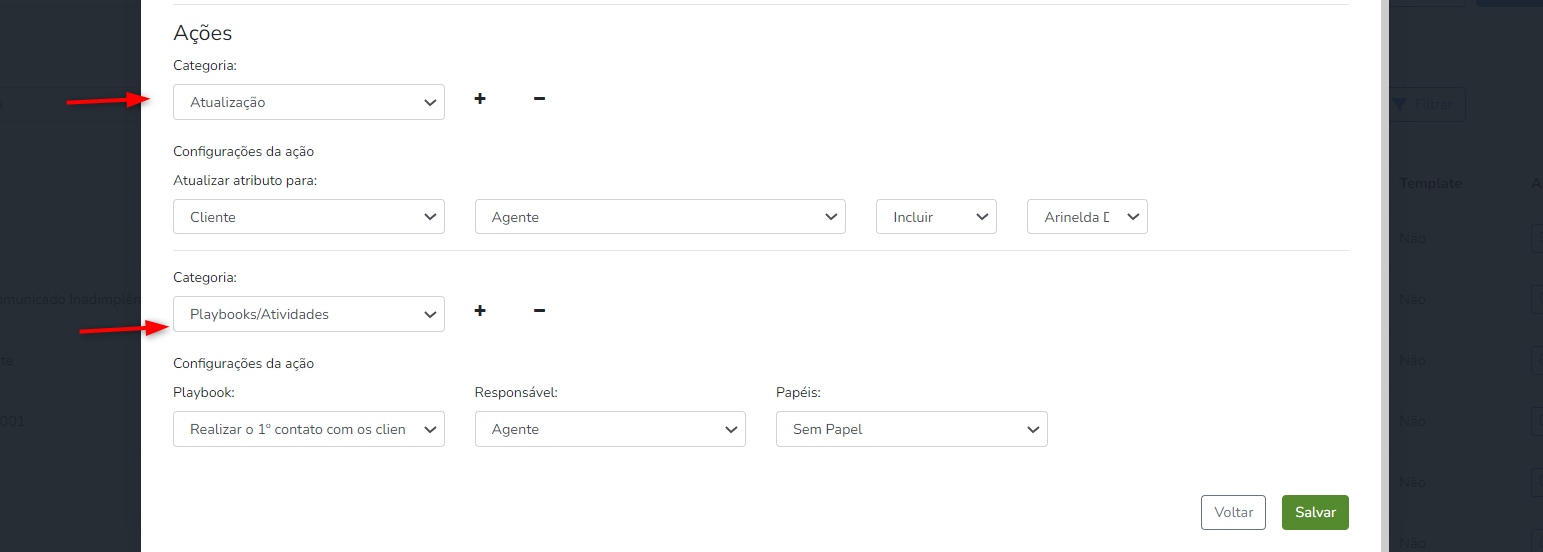Click the Papéis field label

click(798, 393)
